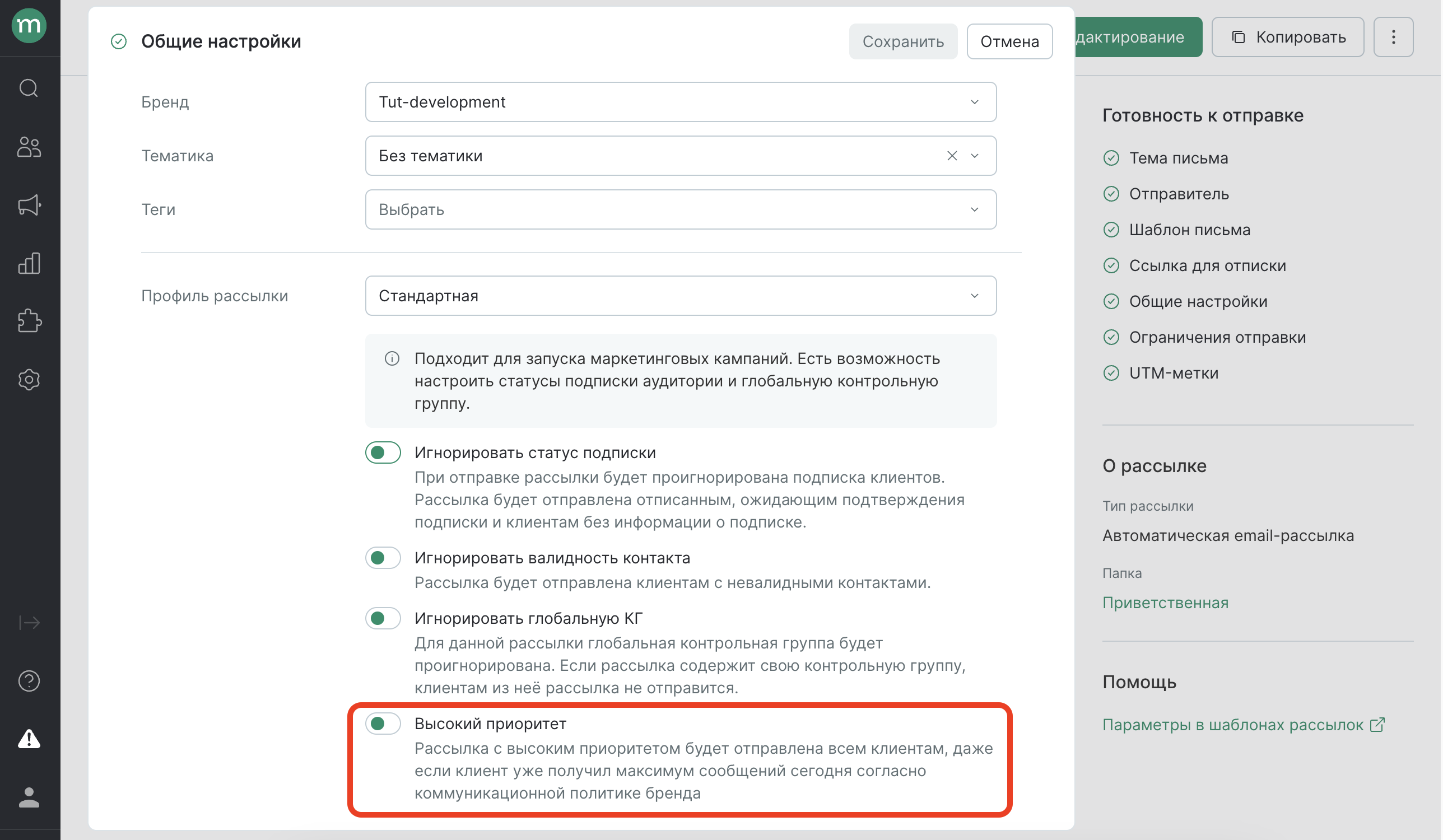This screenshot has width=1443, height=840.
Task: Go to Ограничения отправки readiness item
Action: 1218,337
